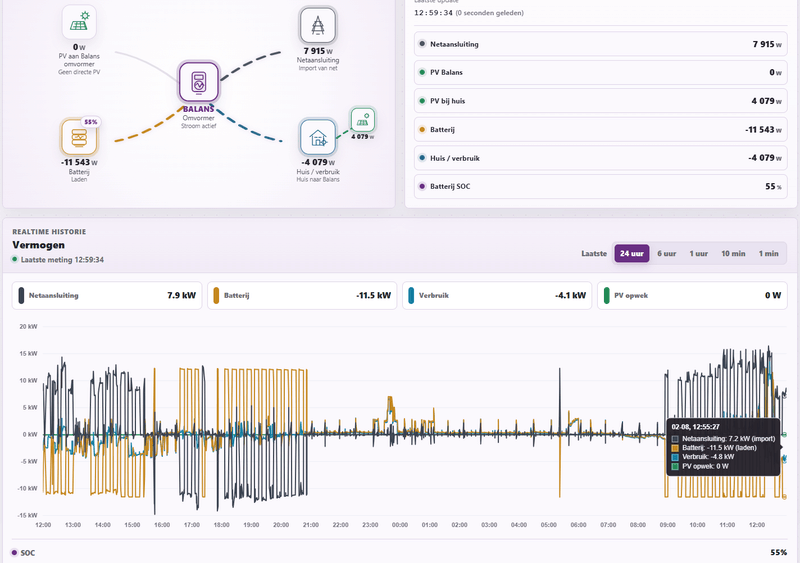Toggle the Batterij -11.5 kW series card

302,296
